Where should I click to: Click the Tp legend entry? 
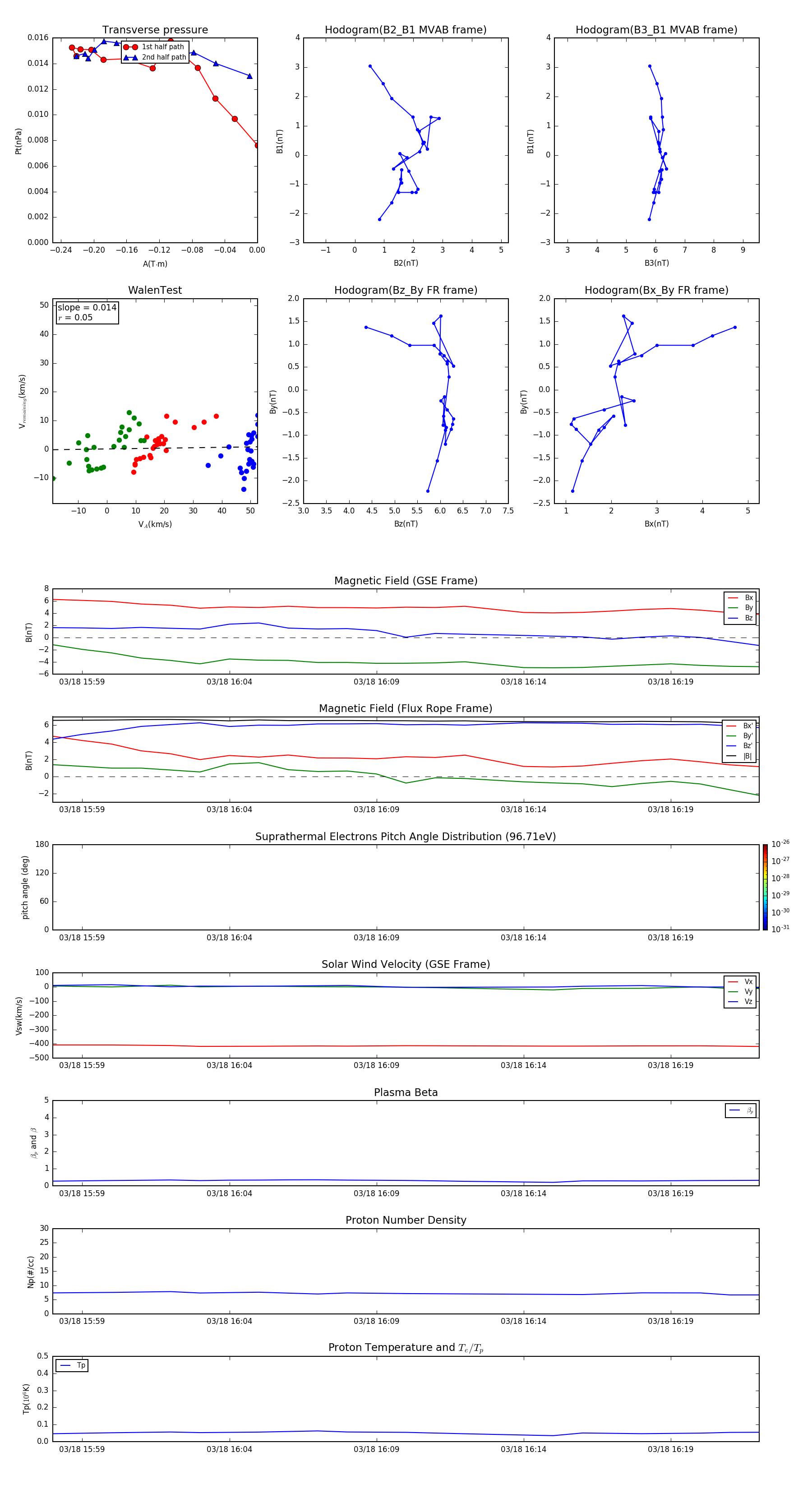72,1365
